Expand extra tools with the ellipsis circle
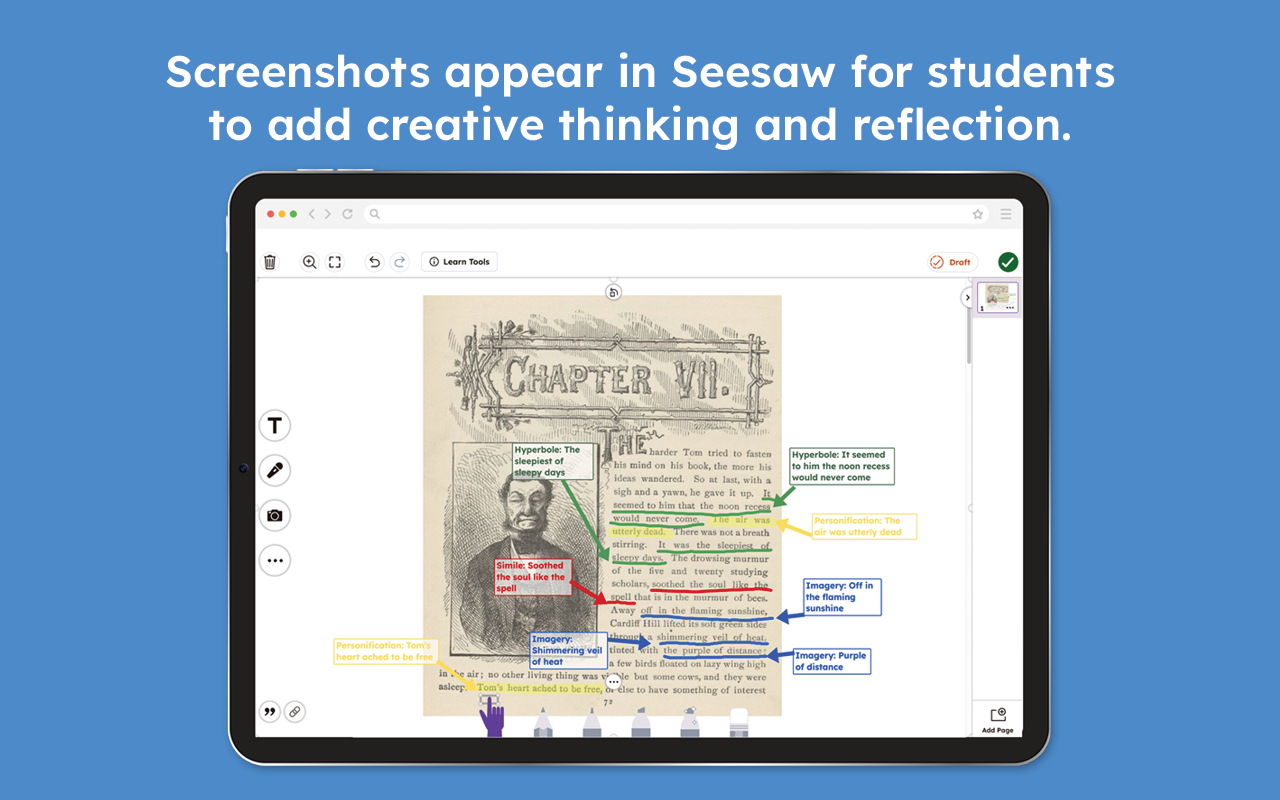 (x=274, y=560)
